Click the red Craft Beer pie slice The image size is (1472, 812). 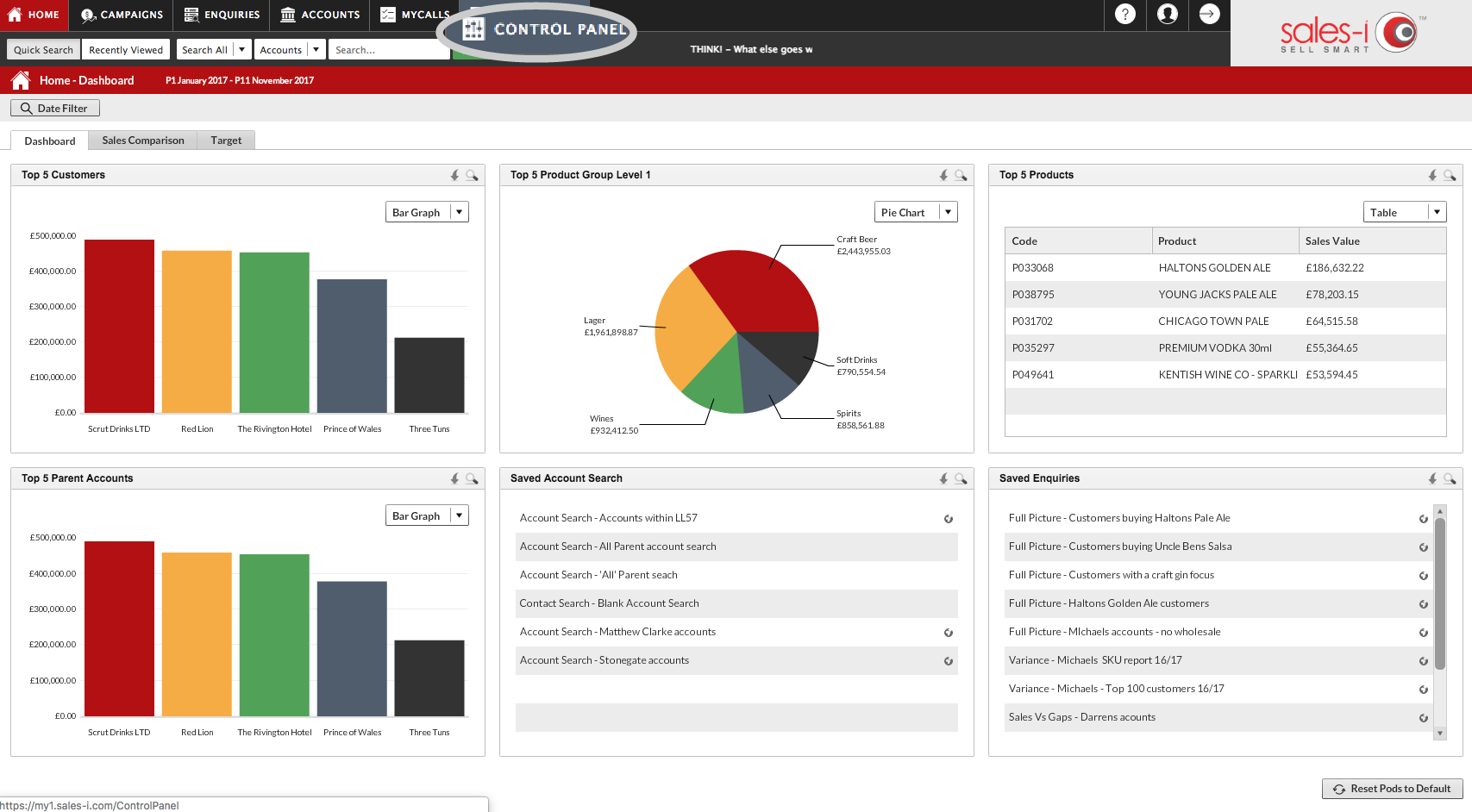coord(759,289)
